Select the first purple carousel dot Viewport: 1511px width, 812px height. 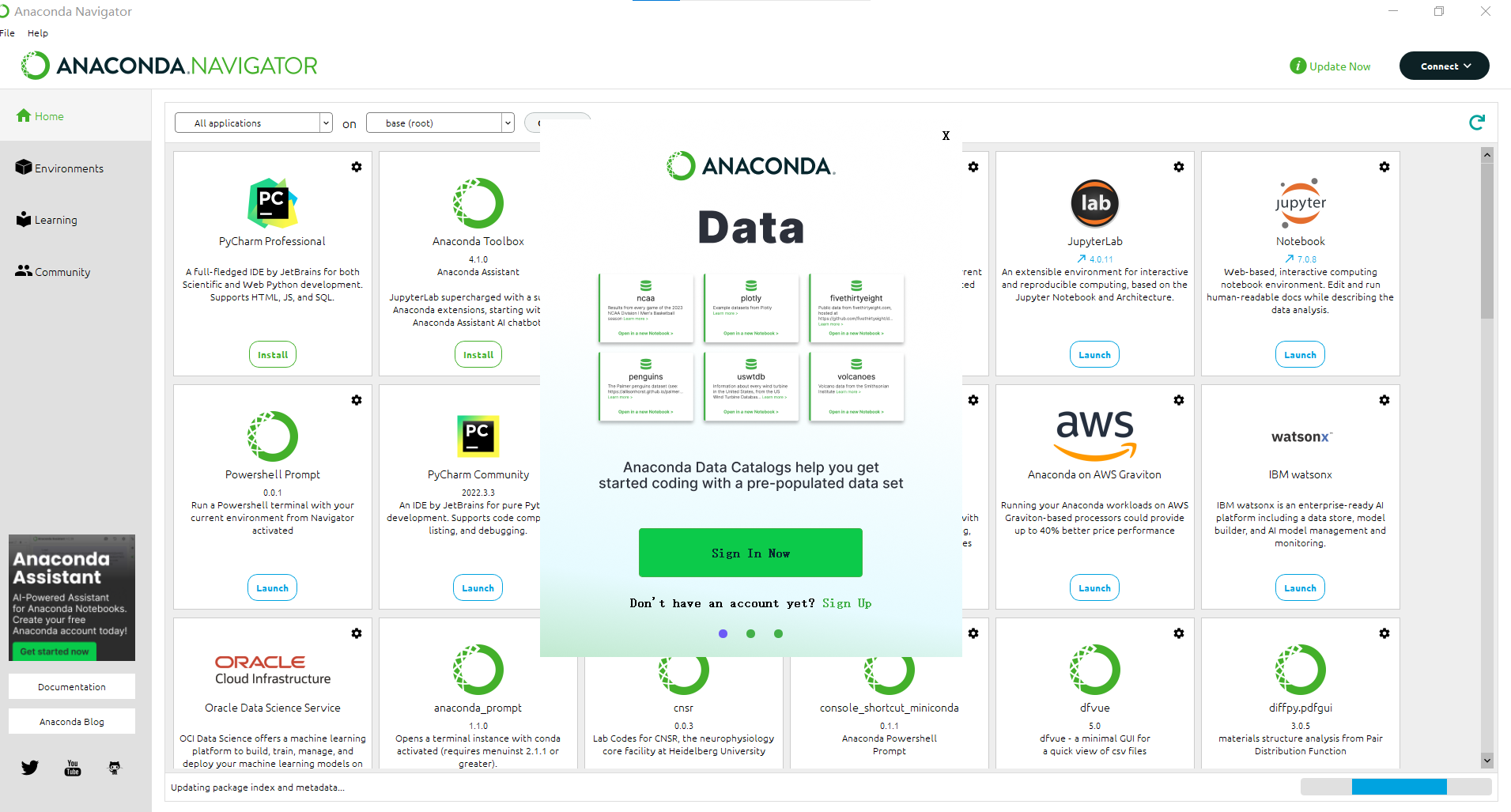(723, 633)
